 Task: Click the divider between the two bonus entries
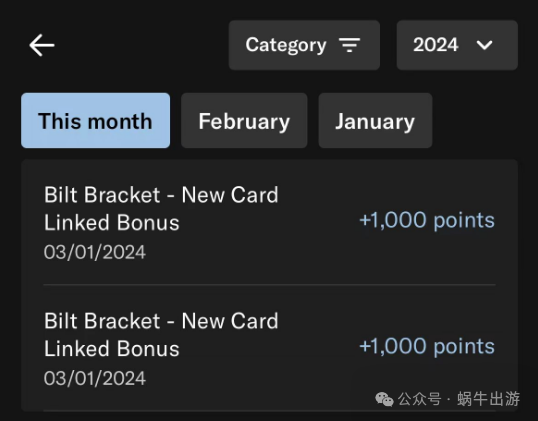pyautogui.click(x=269, y=284)
